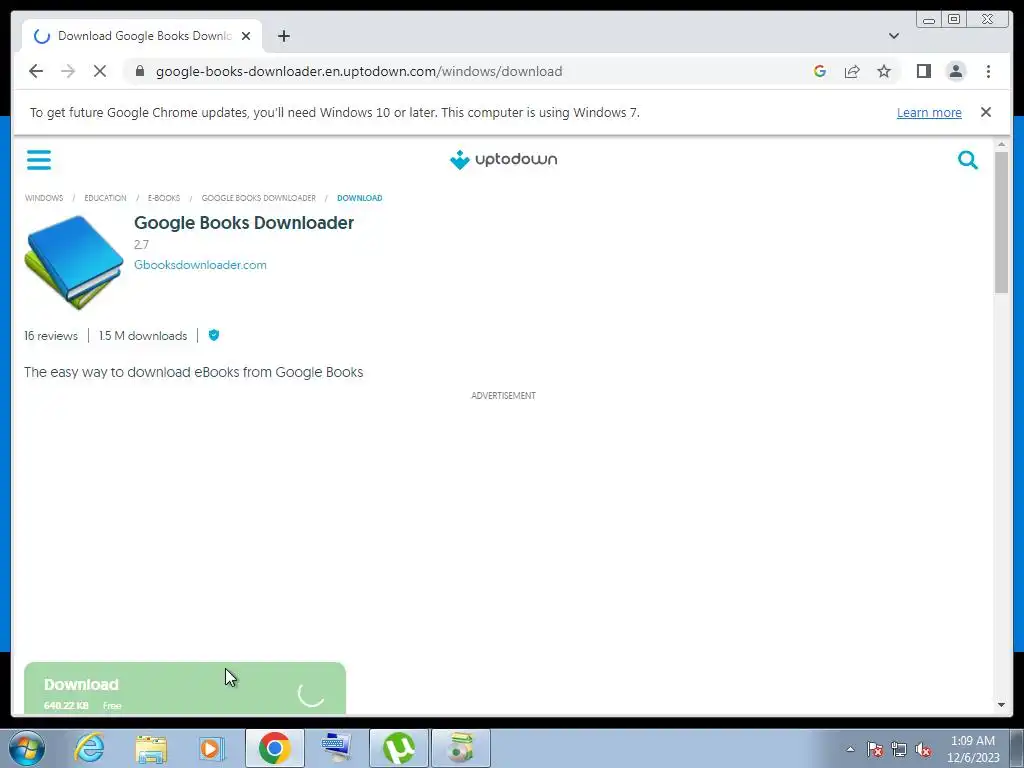Click the Google Books Downloader book icon

tap(74, 262)
